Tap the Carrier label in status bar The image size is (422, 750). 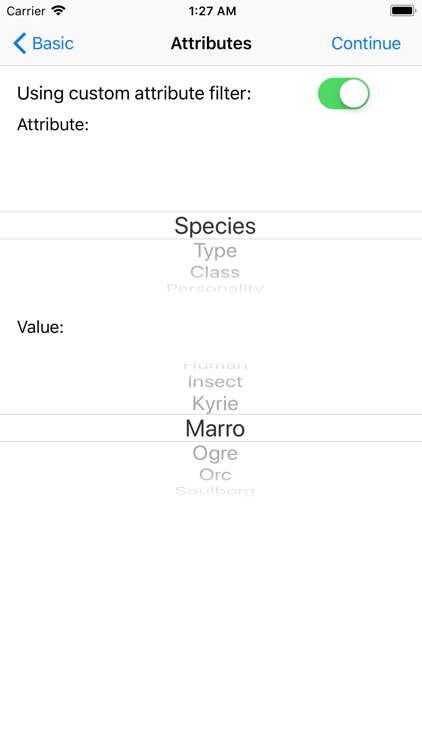pyautogui.click(x=26, y=11)
